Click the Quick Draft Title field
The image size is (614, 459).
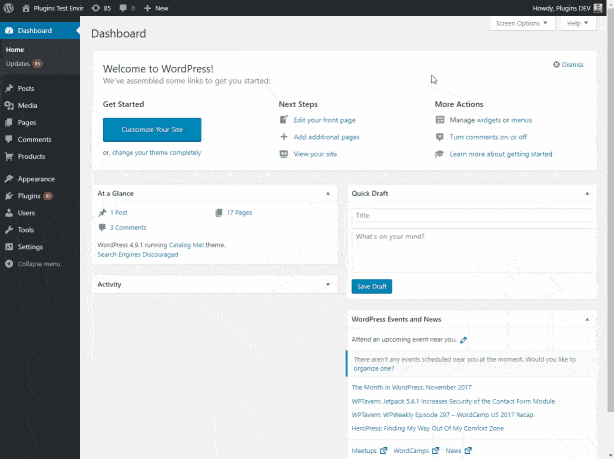pyautogui.click(x=473, y=215)
